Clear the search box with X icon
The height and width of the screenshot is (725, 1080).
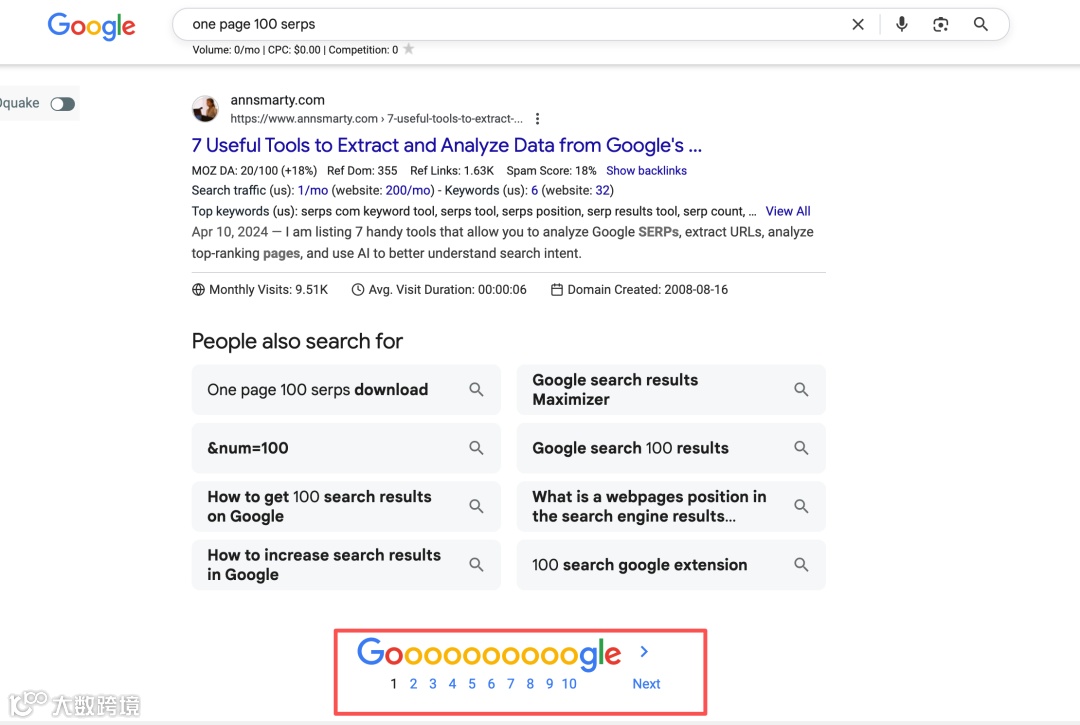click(x=858, y=25)
